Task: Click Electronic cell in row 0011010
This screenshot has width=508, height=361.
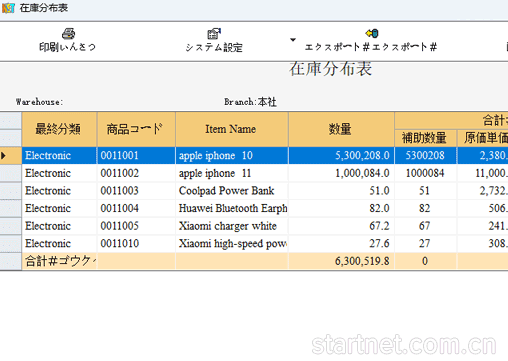Action: [x=59, y=244]
